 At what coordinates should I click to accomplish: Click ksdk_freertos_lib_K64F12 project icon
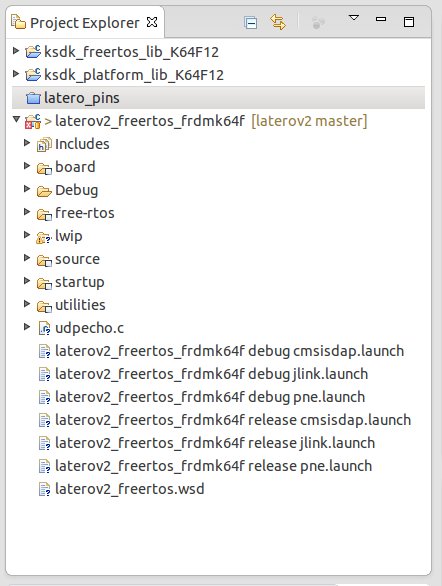point(33,52)
